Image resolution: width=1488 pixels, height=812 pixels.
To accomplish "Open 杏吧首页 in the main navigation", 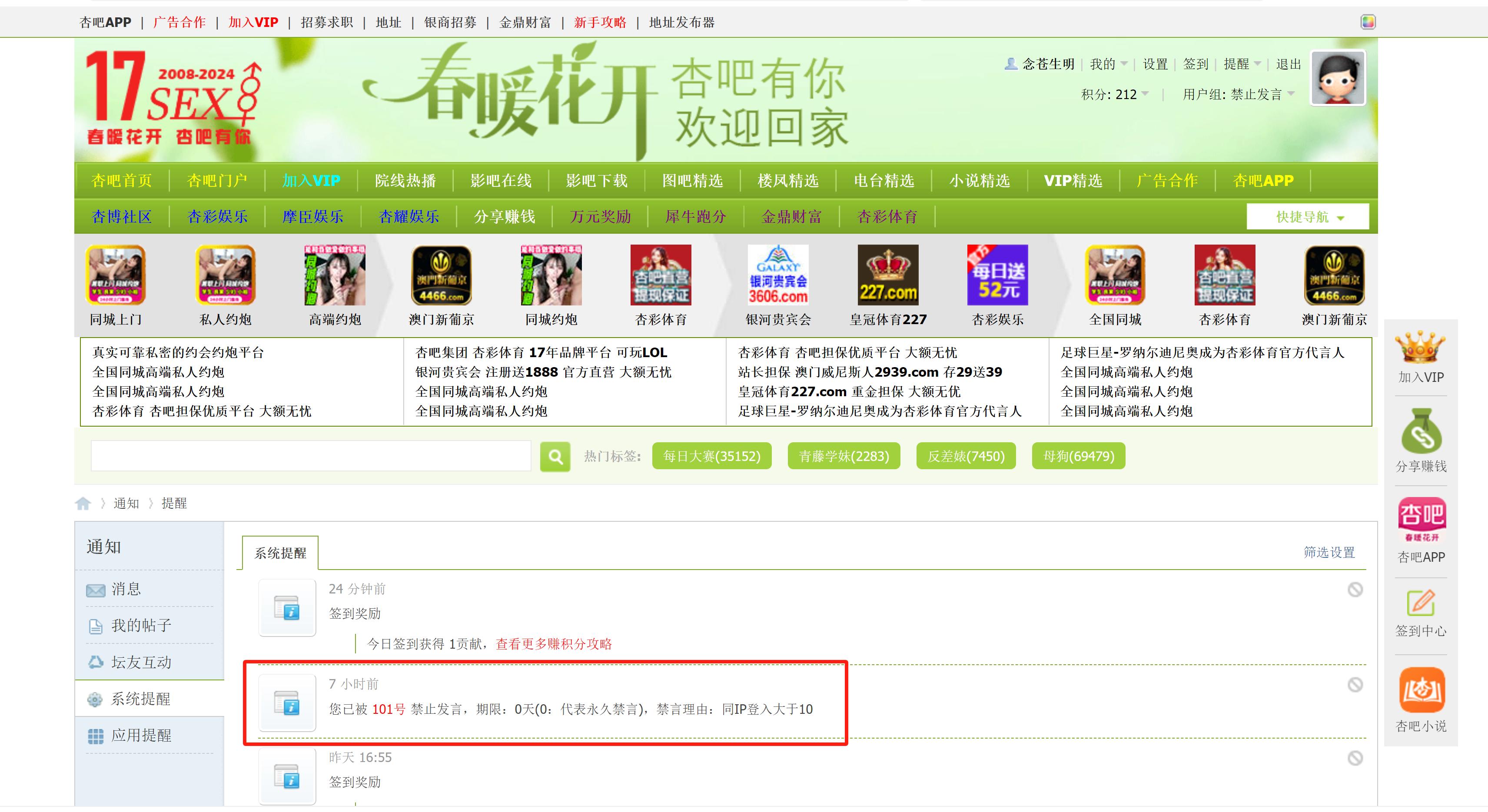I will coord(121,181).
